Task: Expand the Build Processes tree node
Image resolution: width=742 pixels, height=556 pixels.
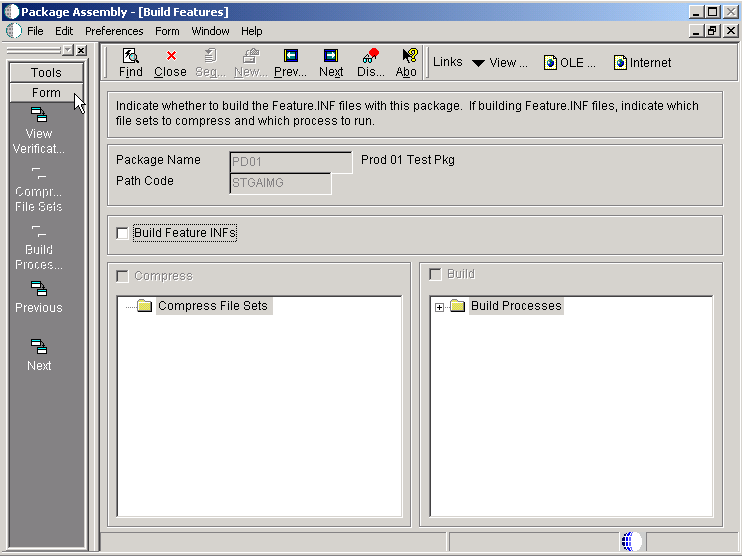Action: [x=439, y=308]
